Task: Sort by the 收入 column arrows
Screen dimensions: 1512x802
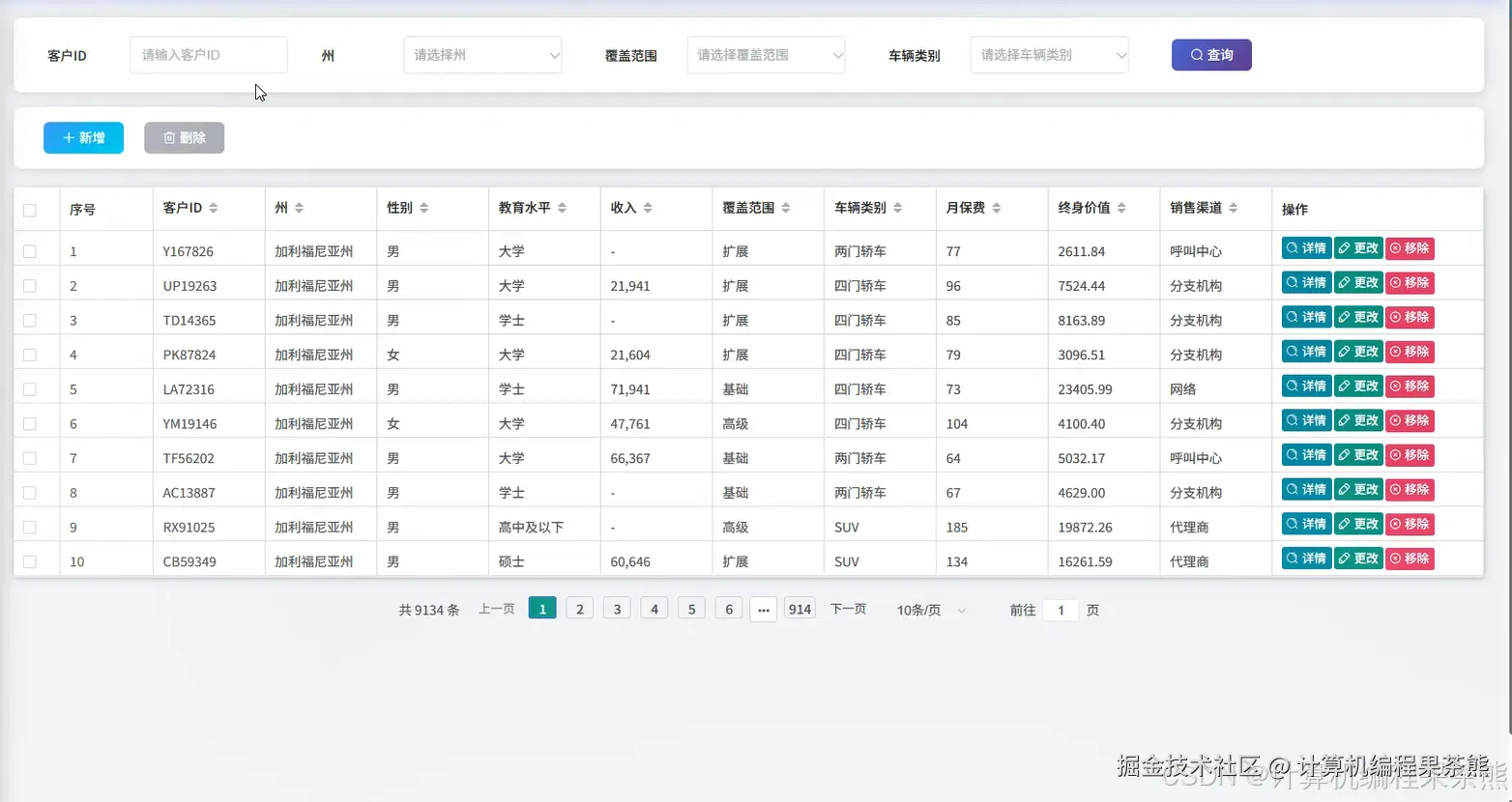Action: pos(648,208)
